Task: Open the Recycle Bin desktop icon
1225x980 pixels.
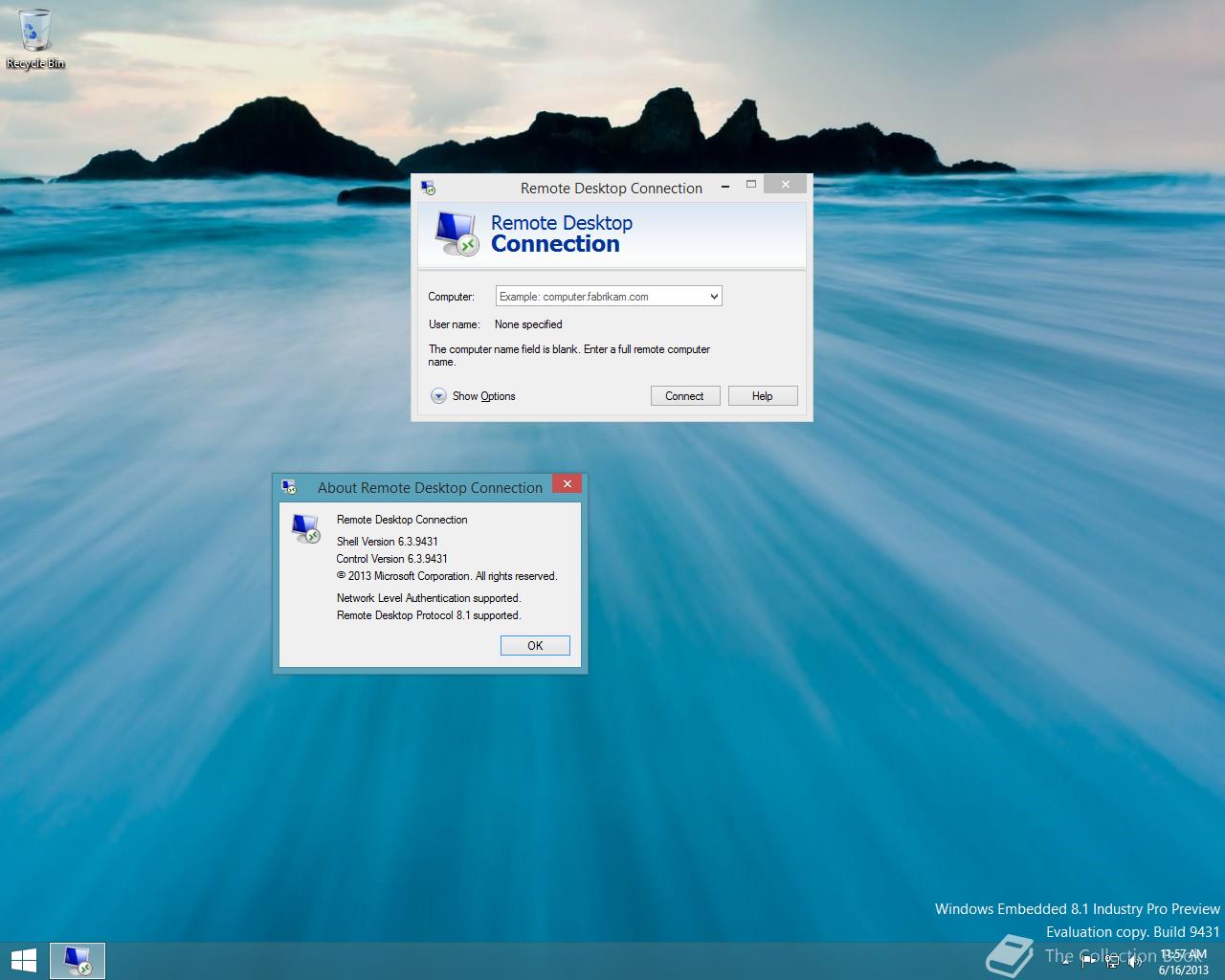Action: tap(35, 39)
